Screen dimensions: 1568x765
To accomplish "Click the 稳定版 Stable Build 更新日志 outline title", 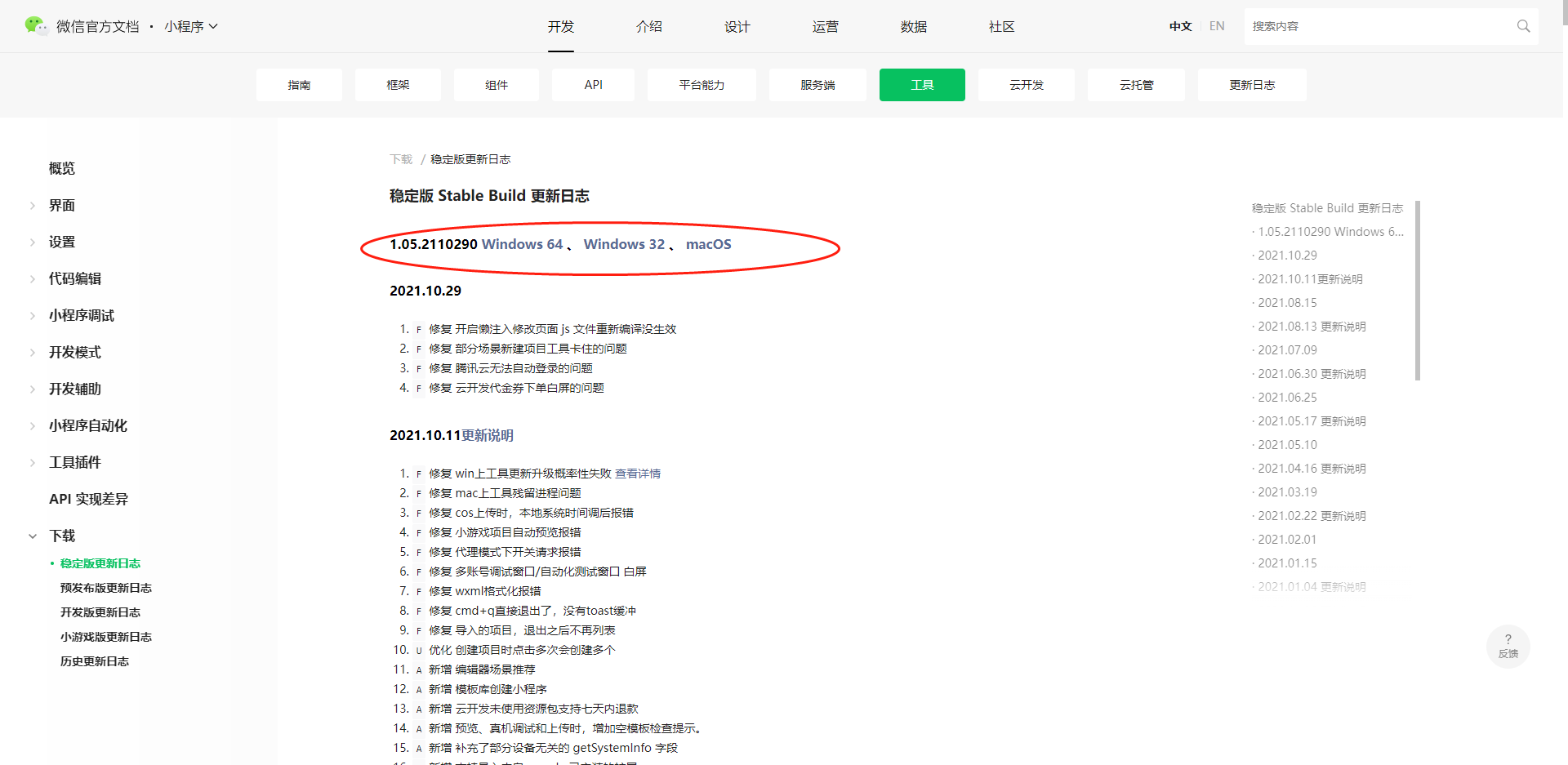I will coord(1327,208).
